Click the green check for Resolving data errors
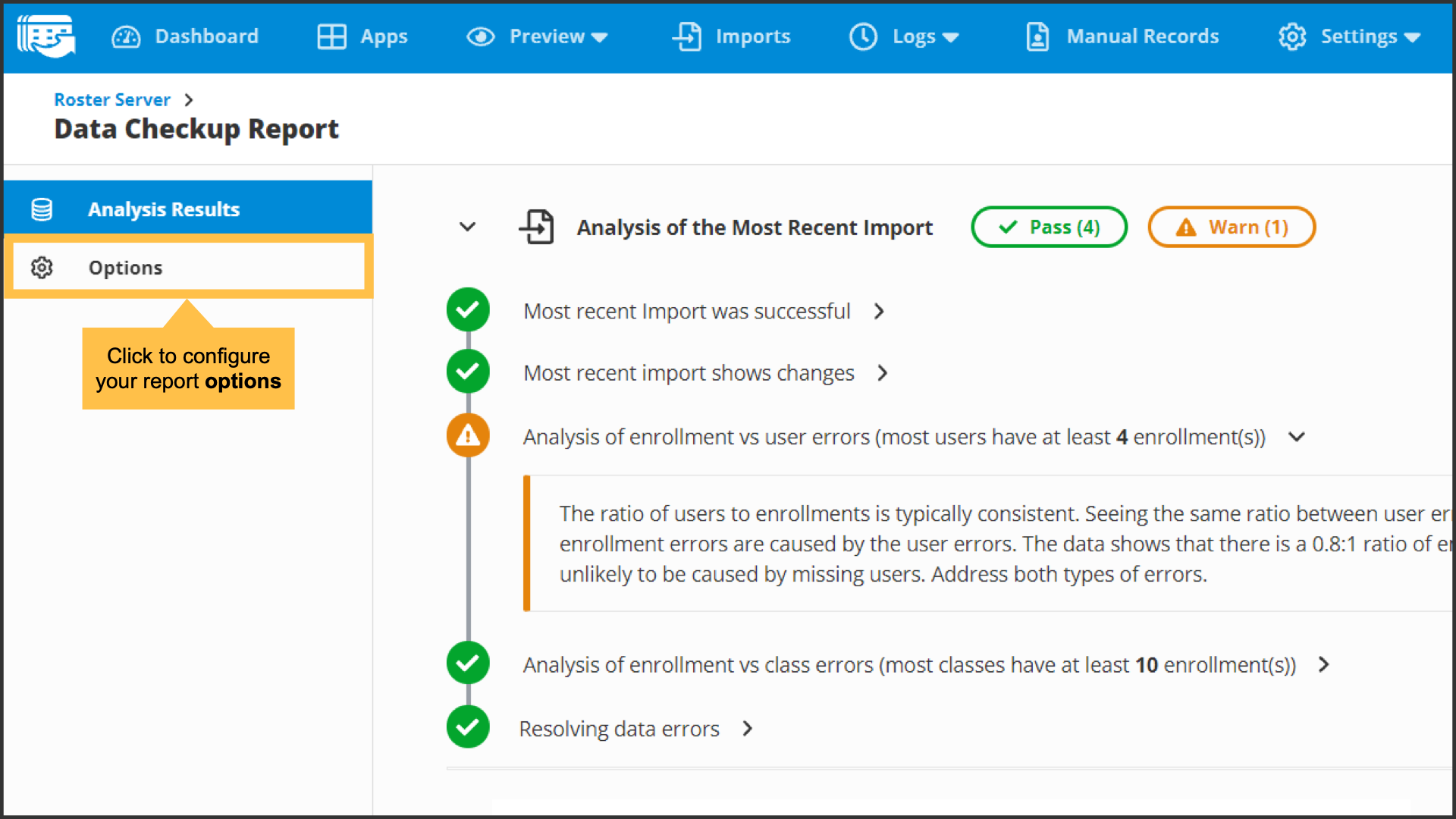1456x819 pixels. pos(468,727)
